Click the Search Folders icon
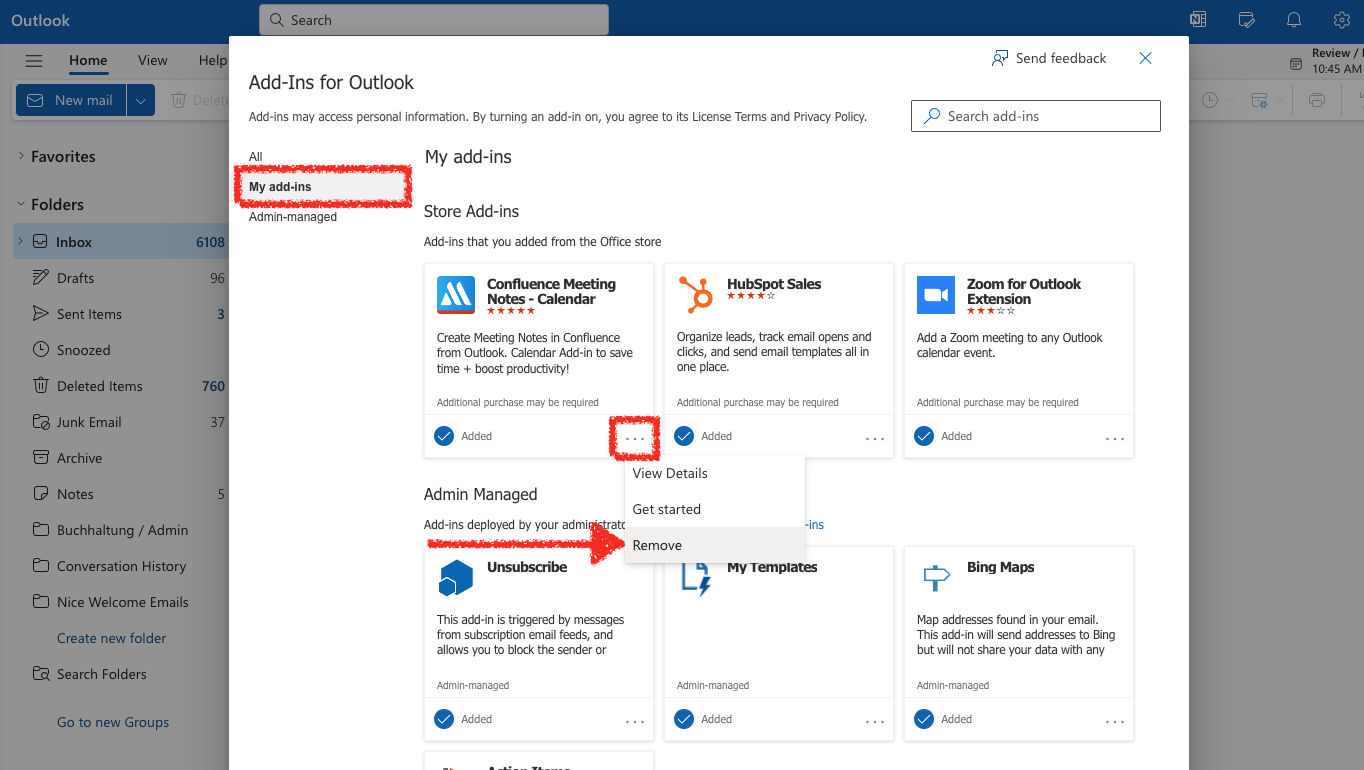 click(40, 674)
